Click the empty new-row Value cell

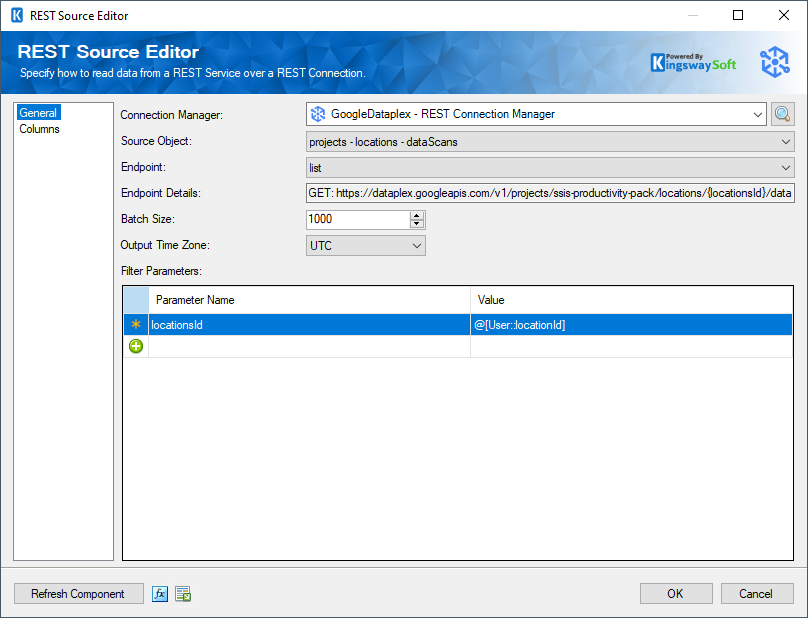coord(631,346)
